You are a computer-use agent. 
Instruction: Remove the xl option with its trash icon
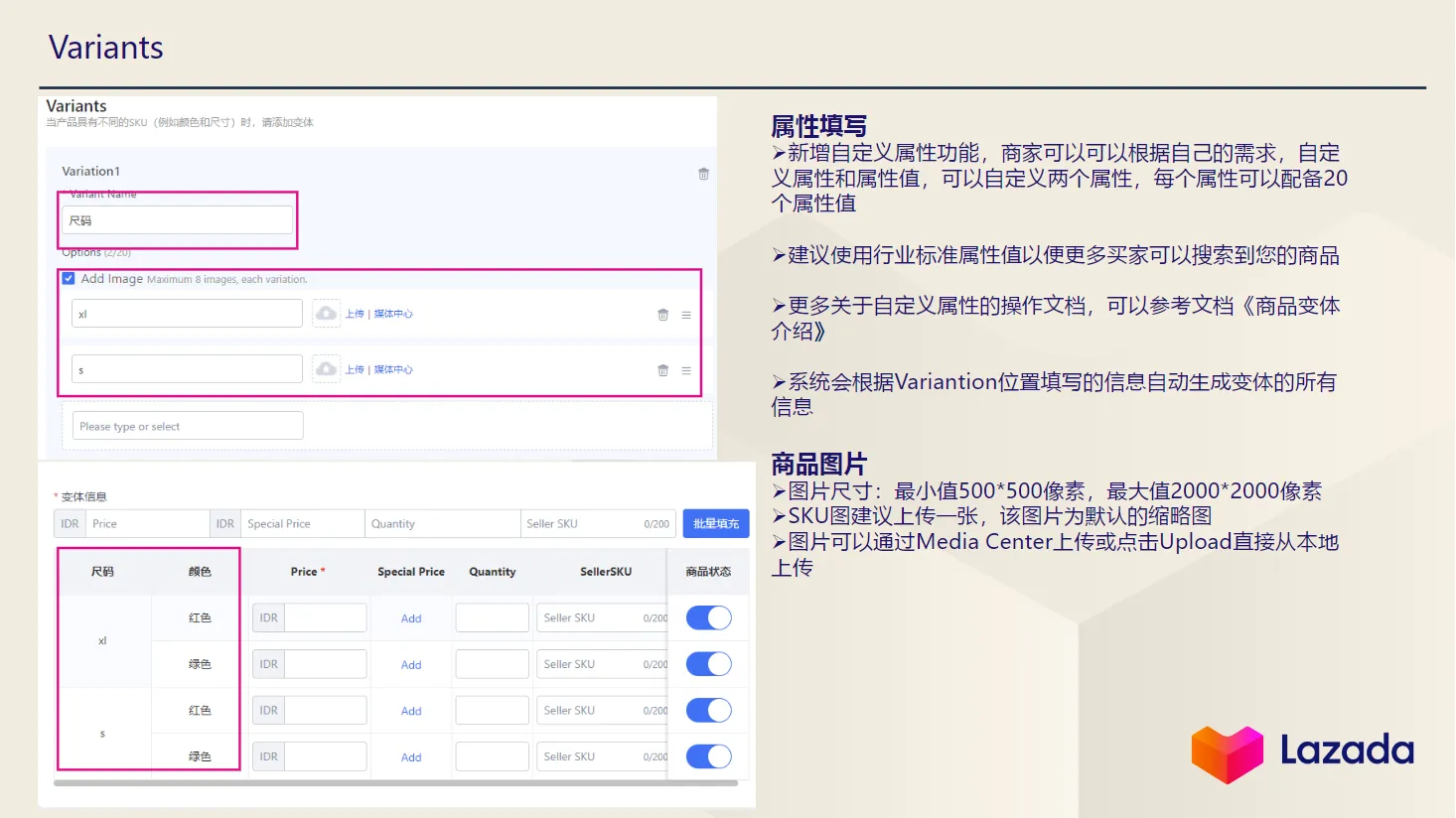pyautogui.click(x=662, y=314)
